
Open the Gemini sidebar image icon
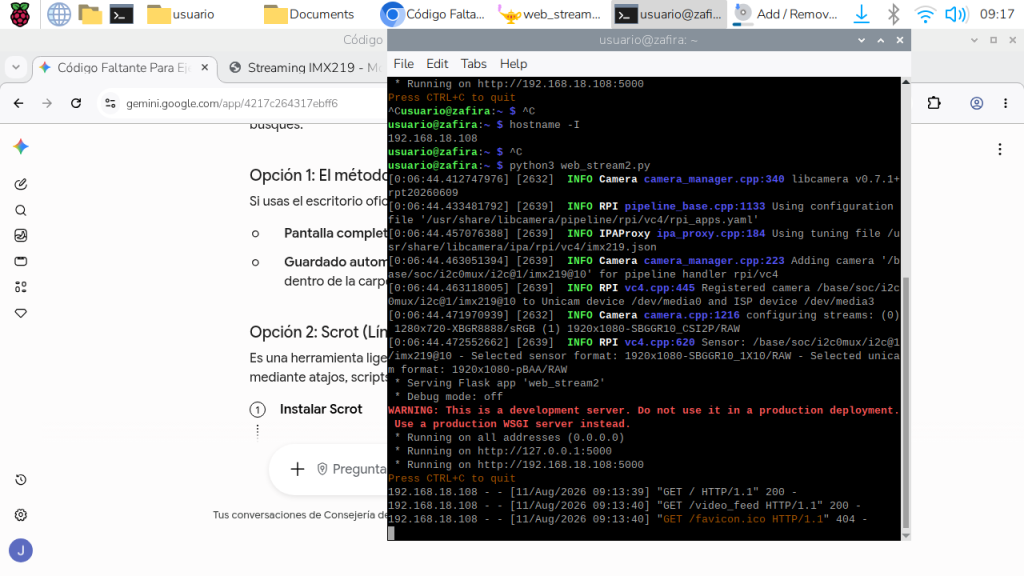pyautogui.click(x=21, y=236)
